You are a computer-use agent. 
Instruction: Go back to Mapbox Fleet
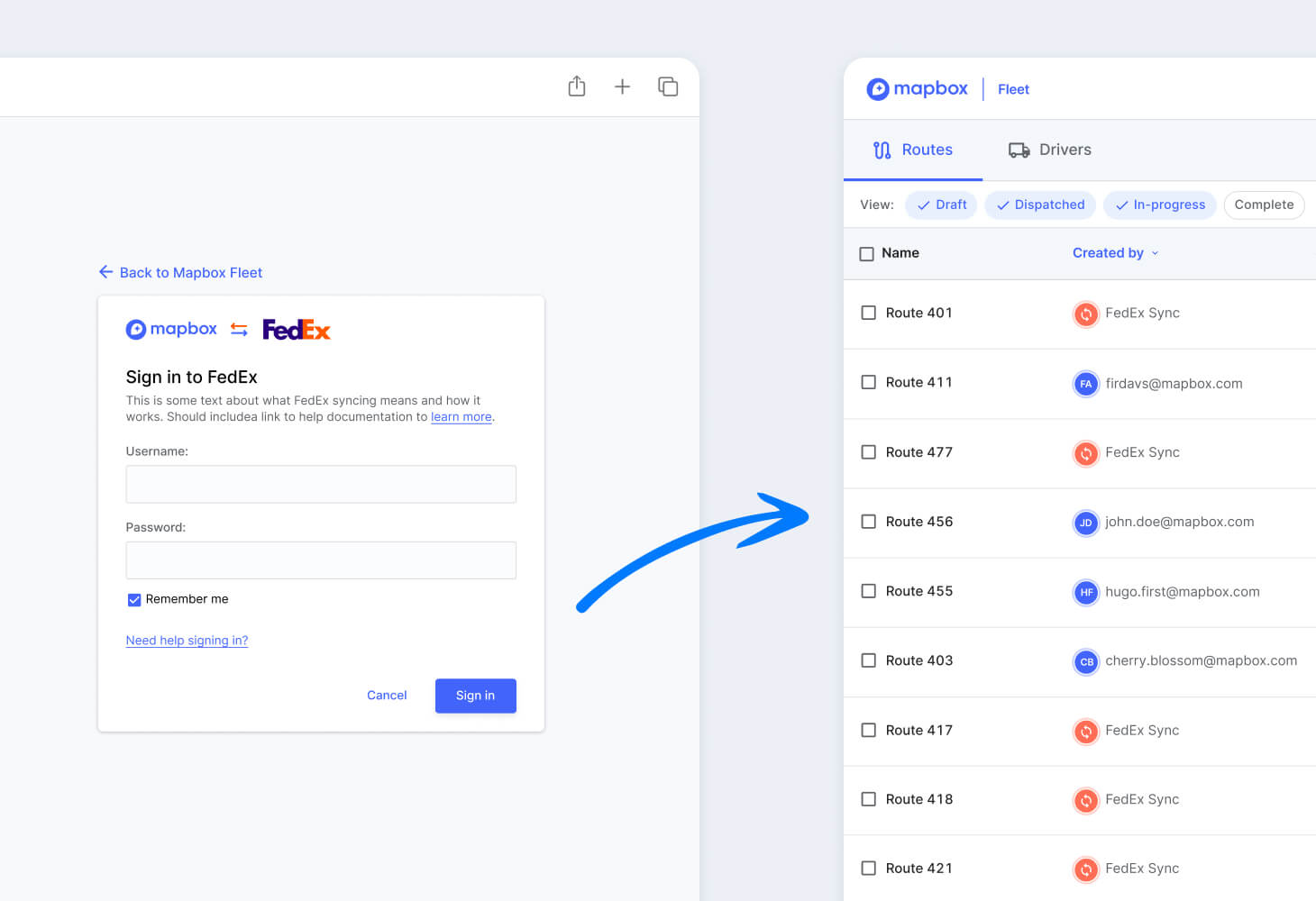(180, 272)
